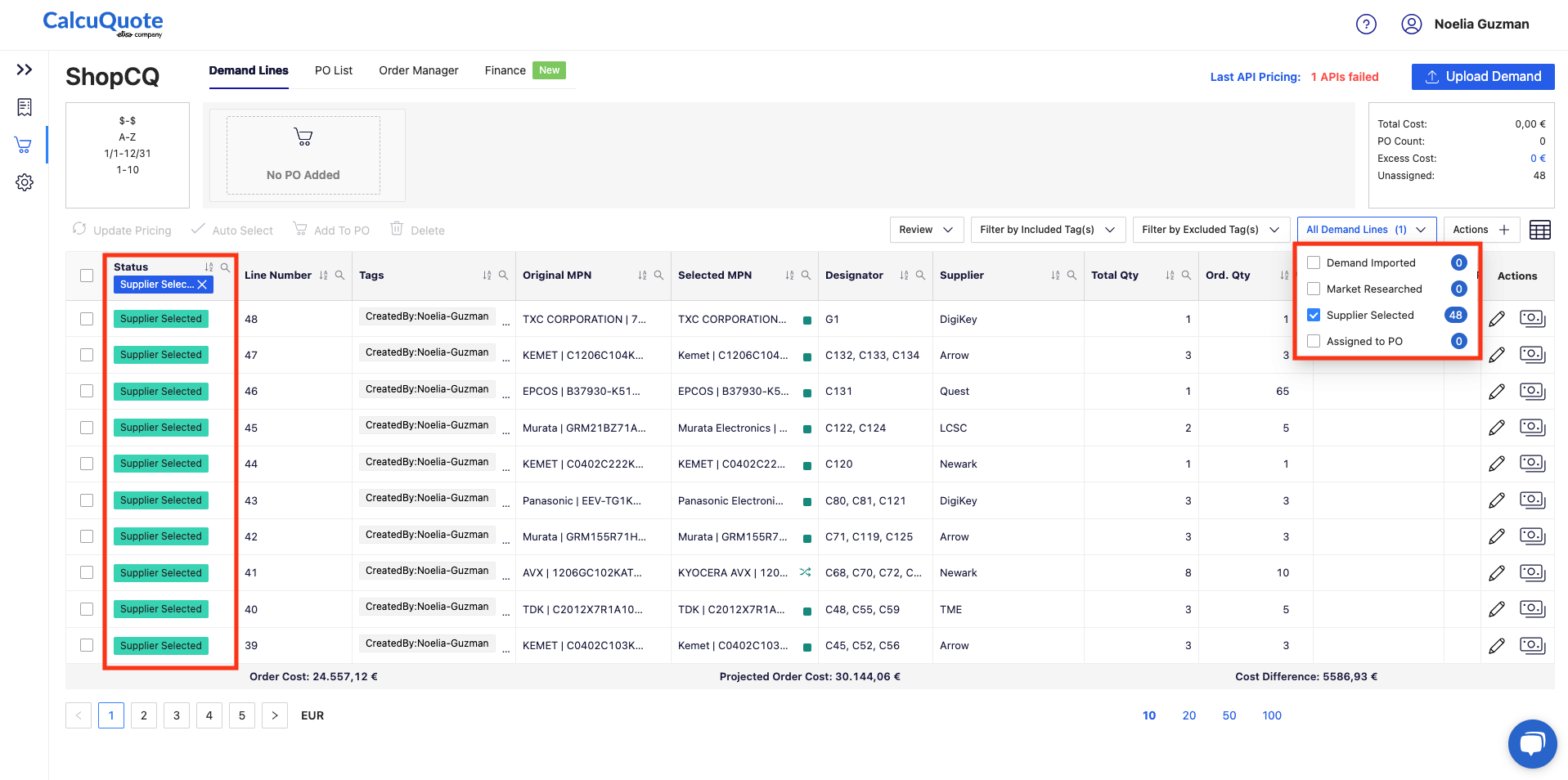The image size is (1568, 780).
Task: Open the table column layout grid icon
Action: [1540, 231]
